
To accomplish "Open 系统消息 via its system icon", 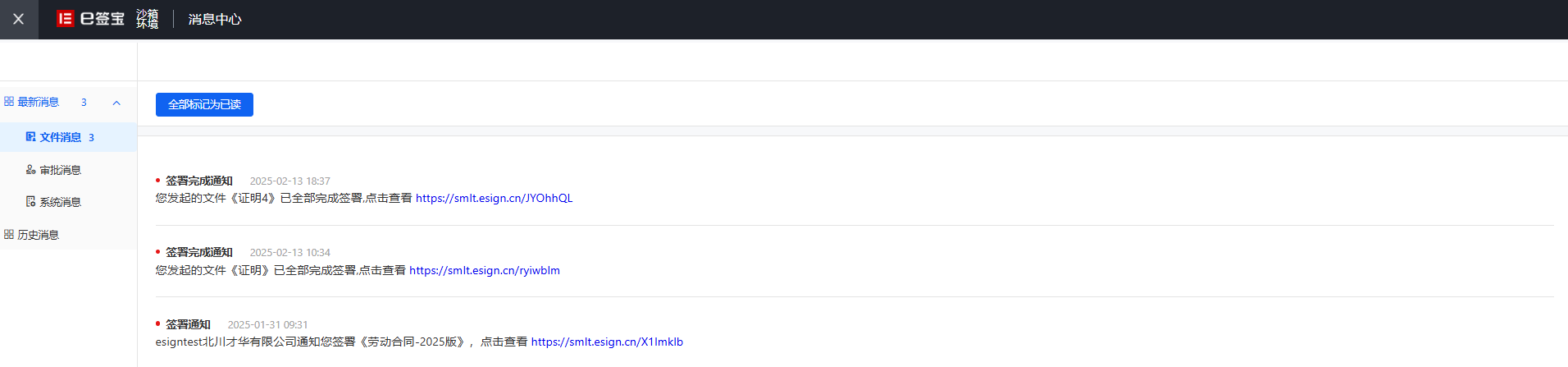I will [x=30, y=202].
